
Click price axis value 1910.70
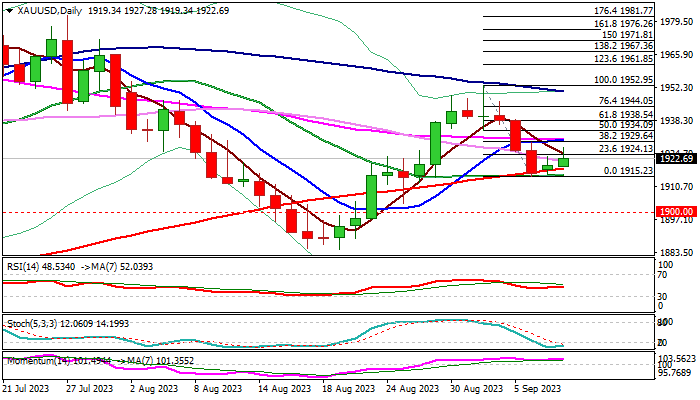(676, 187)
